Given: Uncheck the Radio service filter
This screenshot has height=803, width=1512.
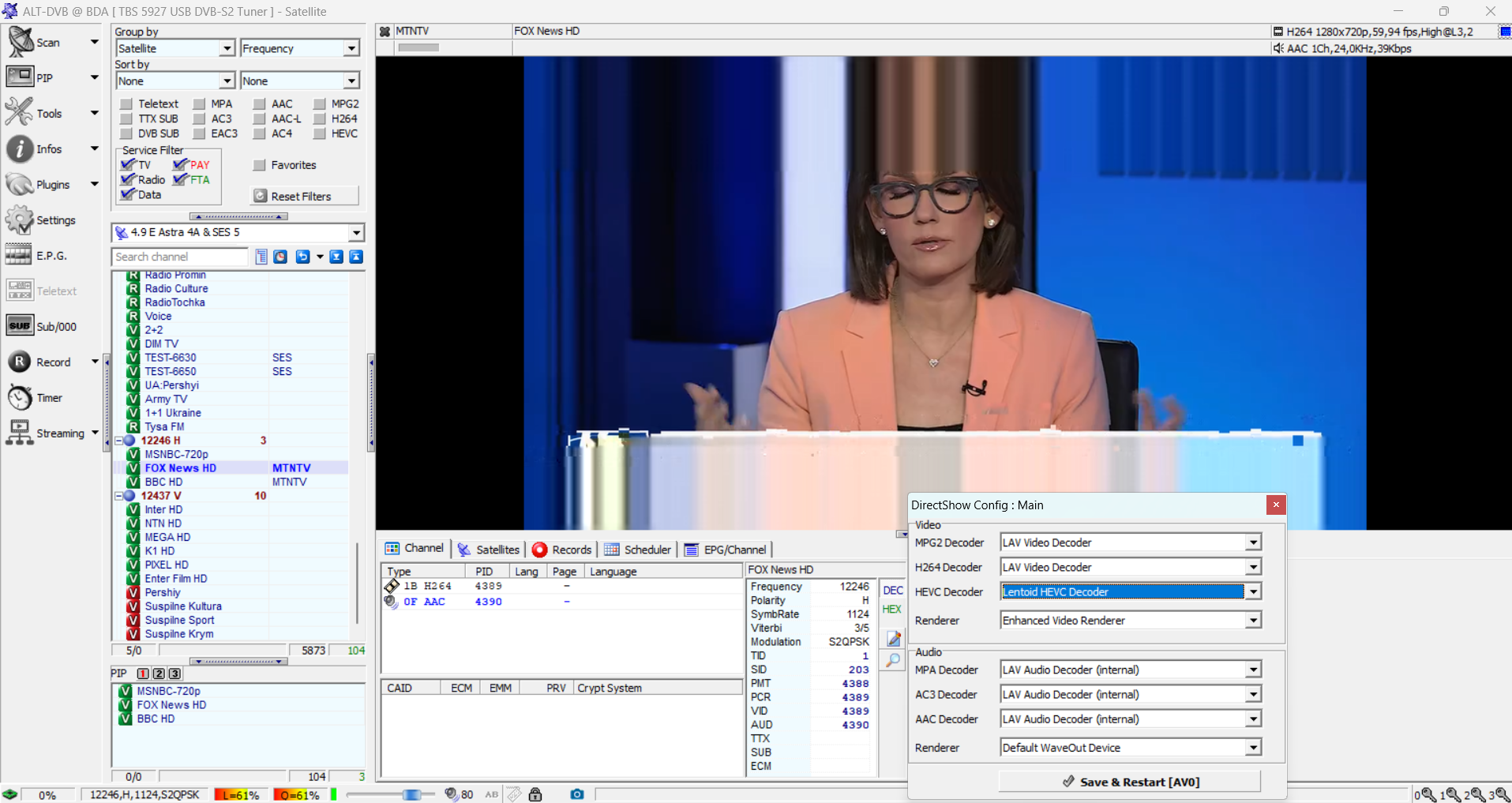Looking at the screenshot, I should click(x=128, y=179).
